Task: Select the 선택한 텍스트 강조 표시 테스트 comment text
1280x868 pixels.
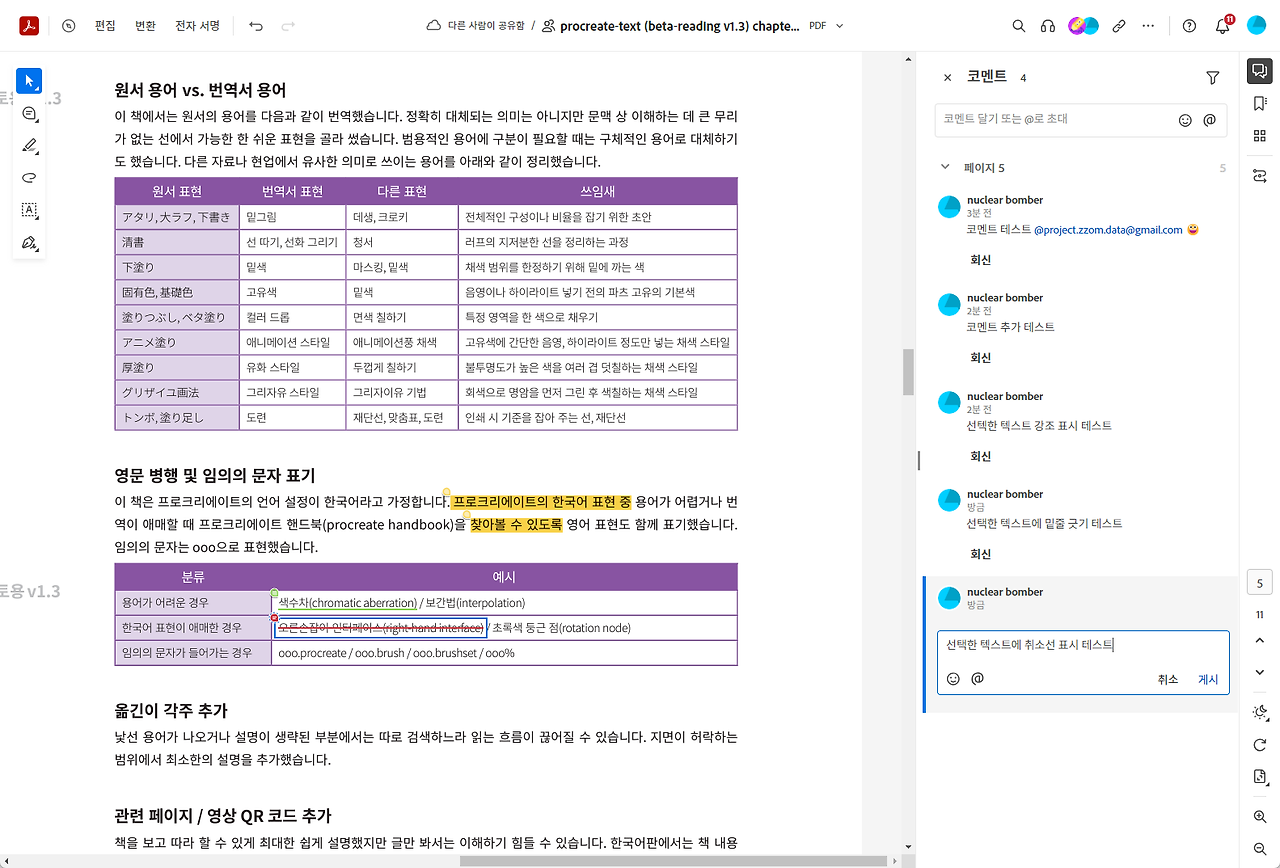Action: click(1039, 426)
